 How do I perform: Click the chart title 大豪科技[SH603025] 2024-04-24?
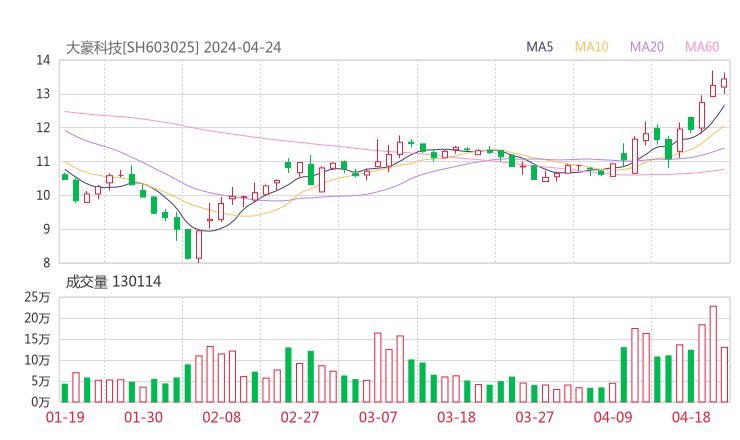point(173,48)
